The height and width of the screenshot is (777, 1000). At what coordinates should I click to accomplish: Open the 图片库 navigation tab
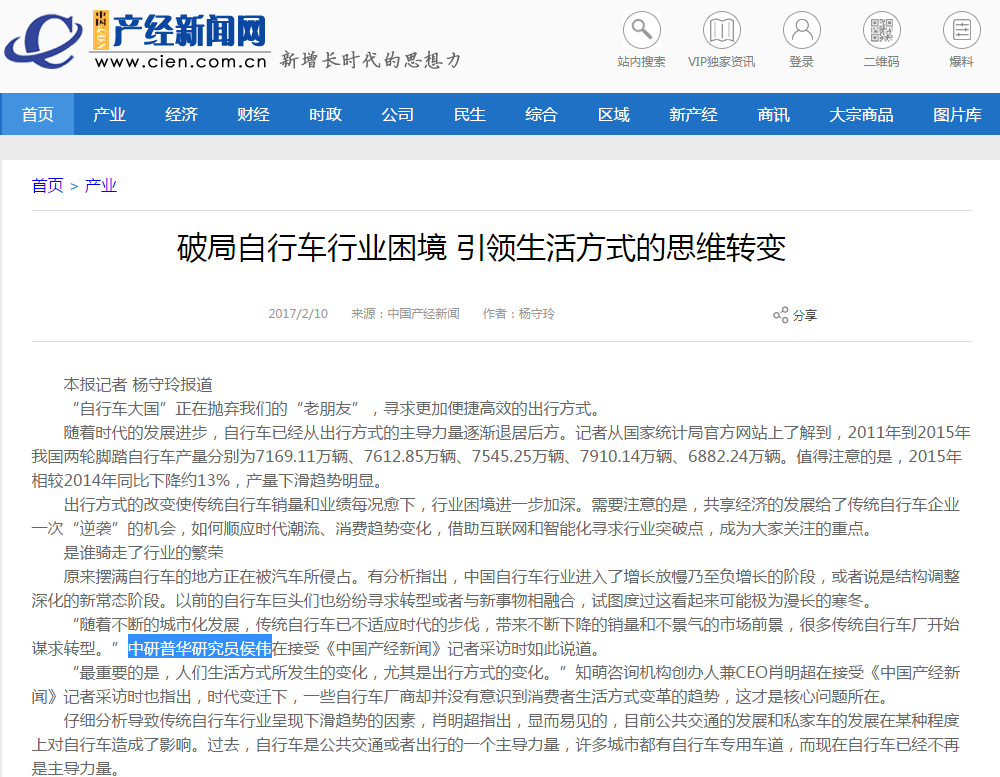pyautogui.click(x=957, y=114)
